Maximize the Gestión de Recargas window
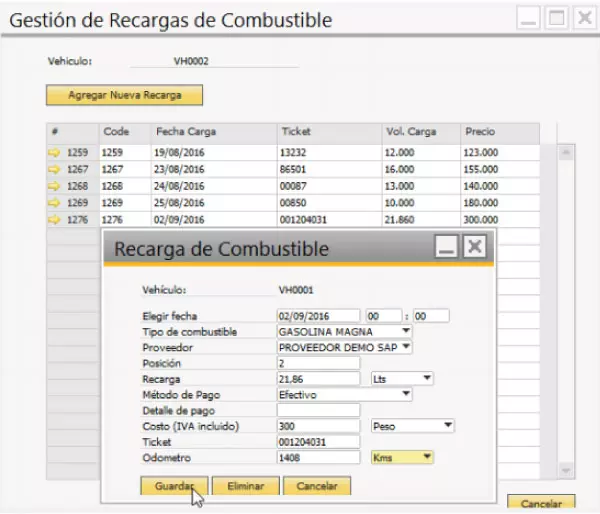 (x=557, y=18)
